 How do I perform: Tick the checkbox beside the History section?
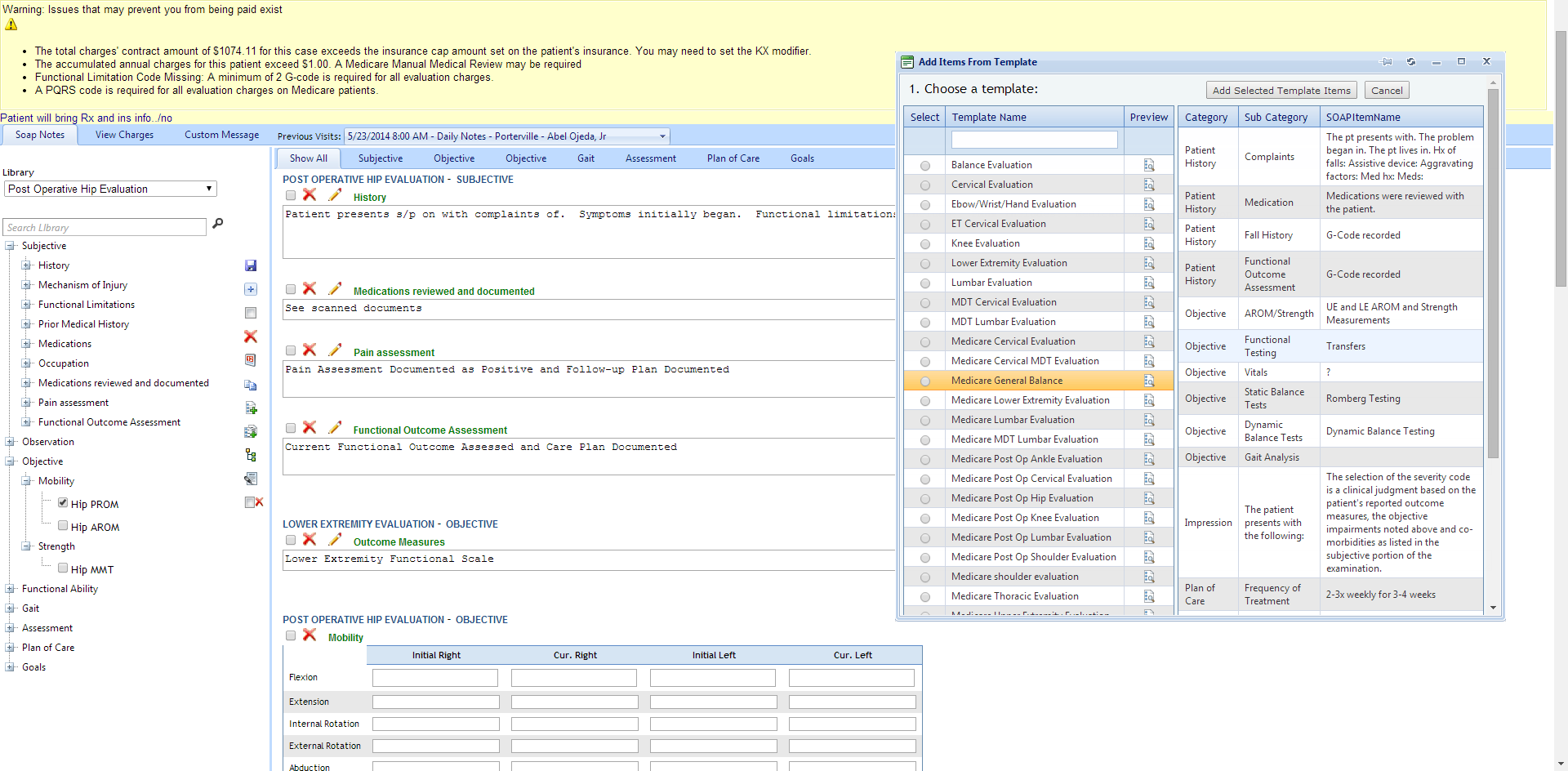291,195
